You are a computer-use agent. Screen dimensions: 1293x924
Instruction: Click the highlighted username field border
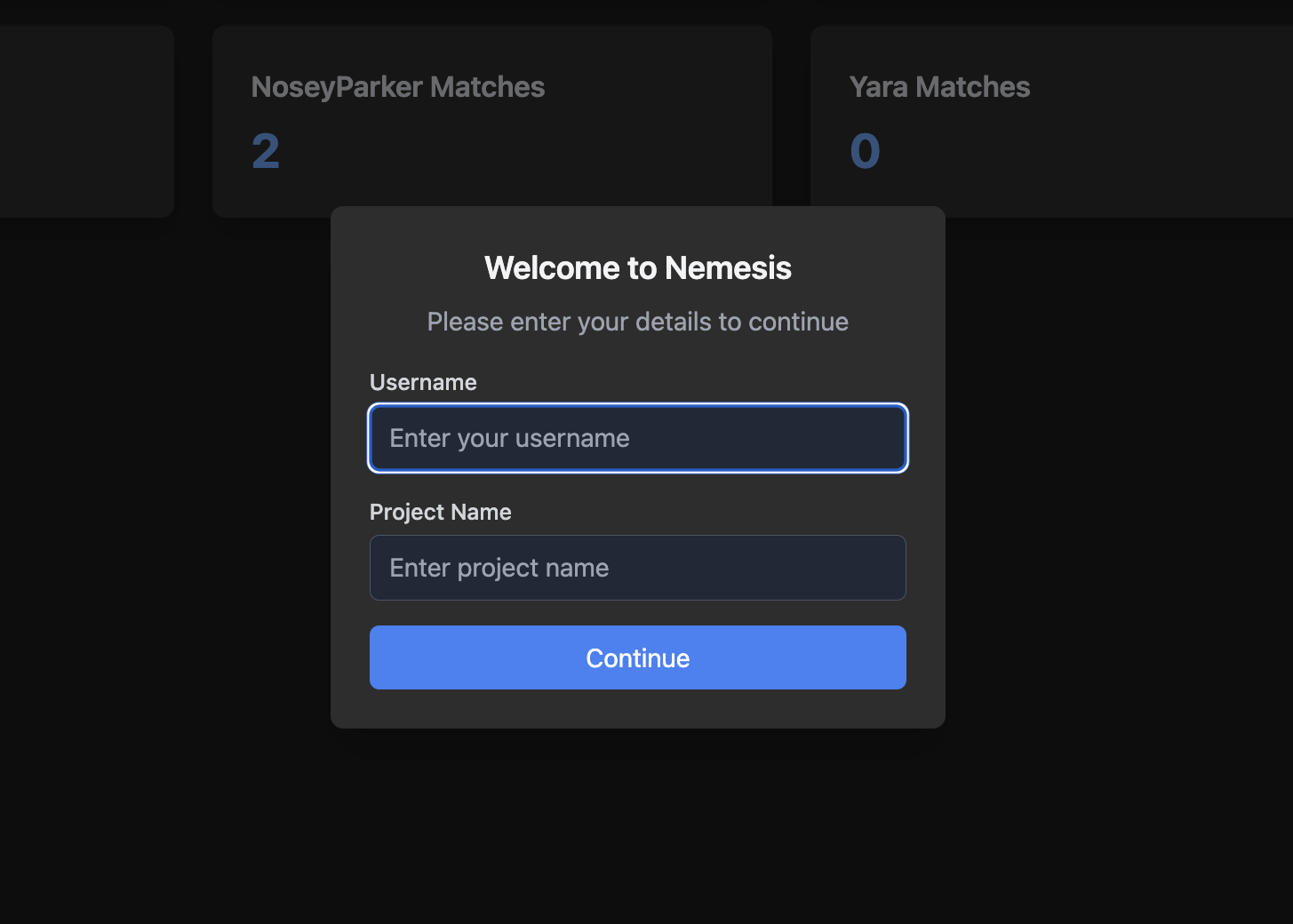[x=637, y=406]
